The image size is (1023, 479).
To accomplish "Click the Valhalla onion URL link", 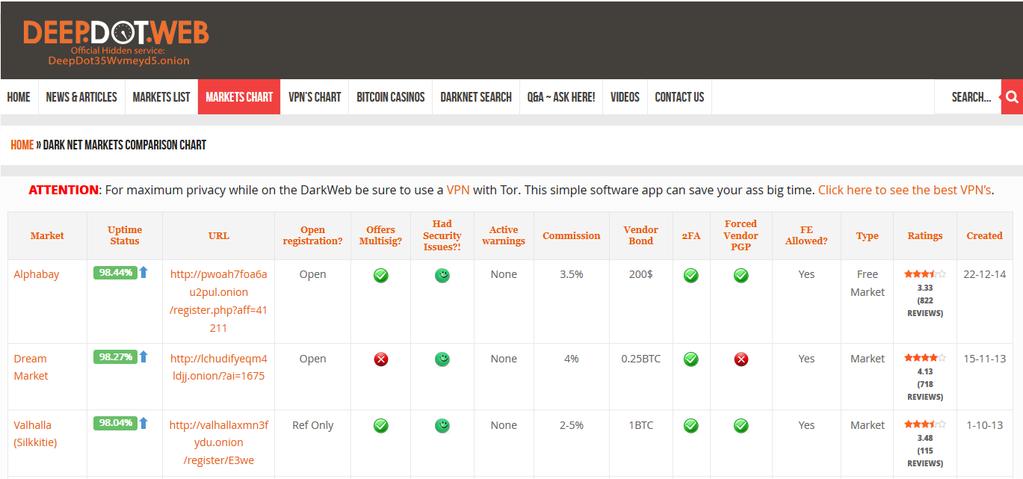I will pos(219,442).
